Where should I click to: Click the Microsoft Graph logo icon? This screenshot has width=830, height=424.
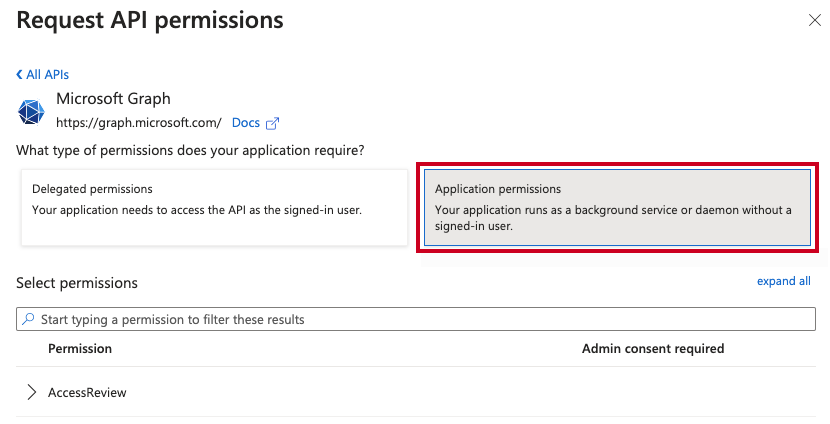pyautogui.click(x=31, y=112)
